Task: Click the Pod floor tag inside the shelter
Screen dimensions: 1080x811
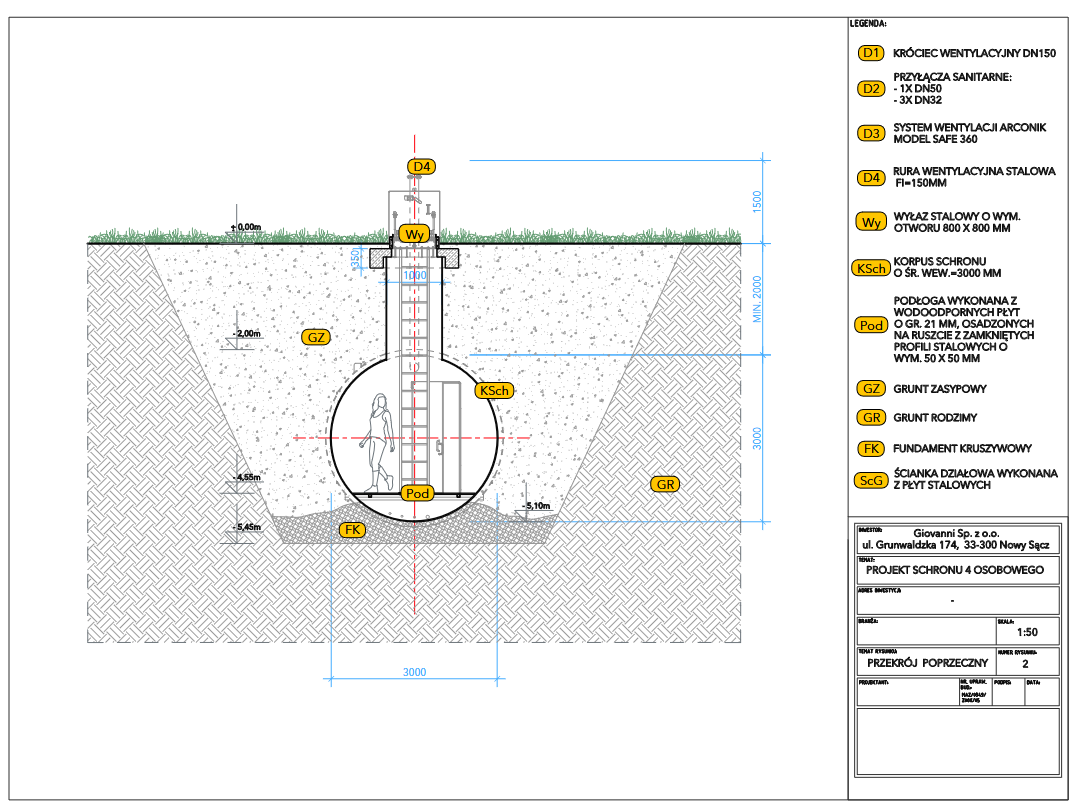Action: click(x=415, y=494)
